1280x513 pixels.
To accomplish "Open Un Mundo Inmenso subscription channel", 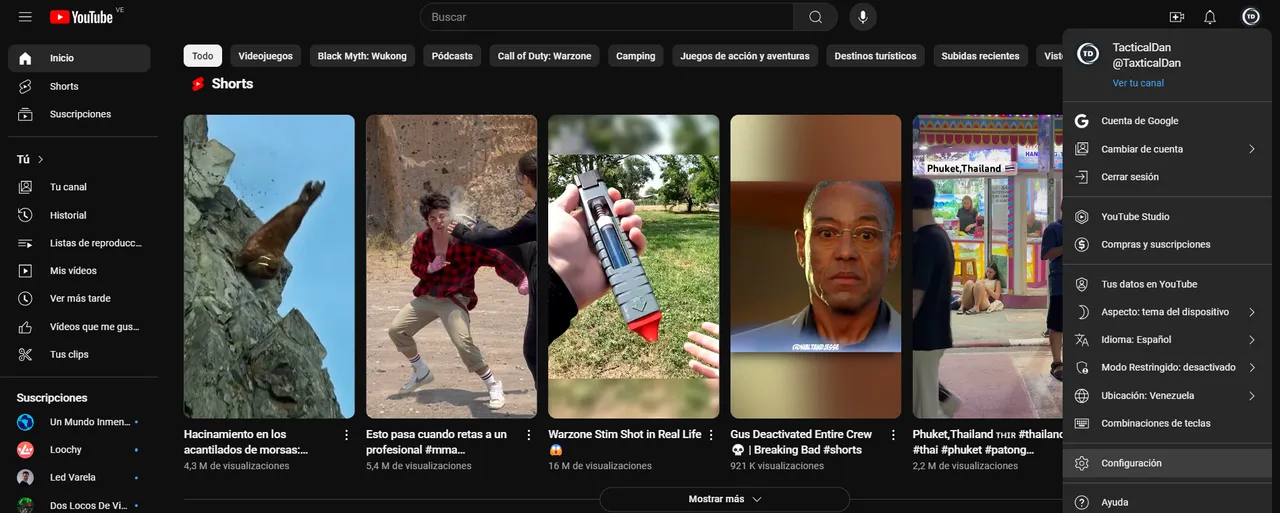I will click(x=79, y=422).
